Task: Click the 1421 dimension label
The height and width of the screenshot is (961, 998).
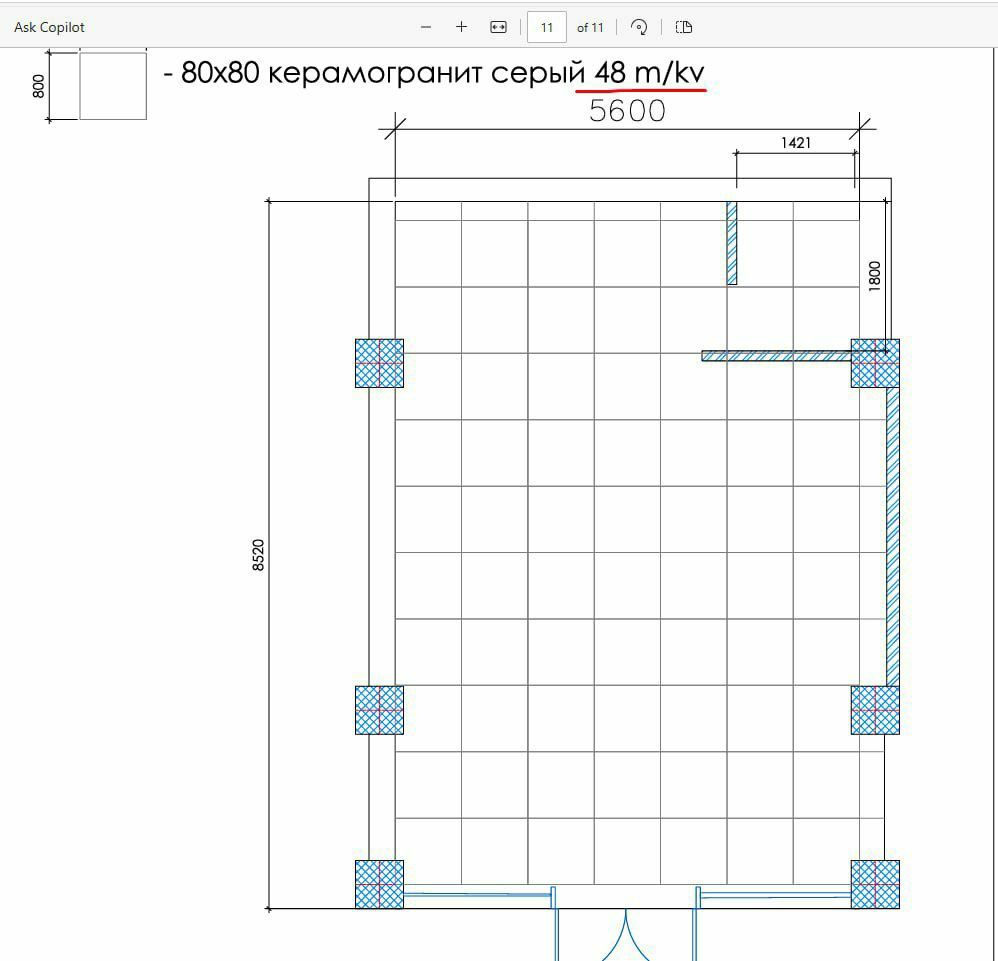Action: click(x=796, y=143)
